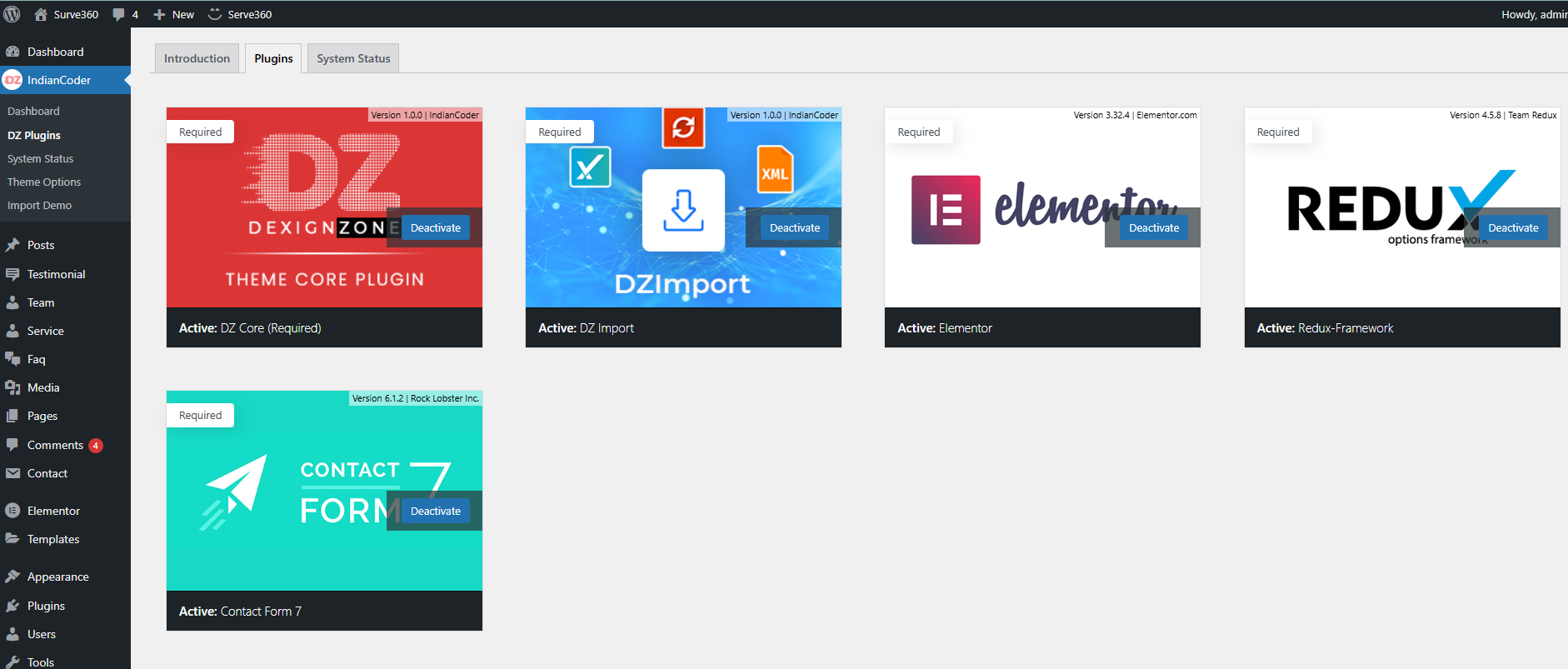
Task: Switch to the Introduction tab
Action: point(197,58)
